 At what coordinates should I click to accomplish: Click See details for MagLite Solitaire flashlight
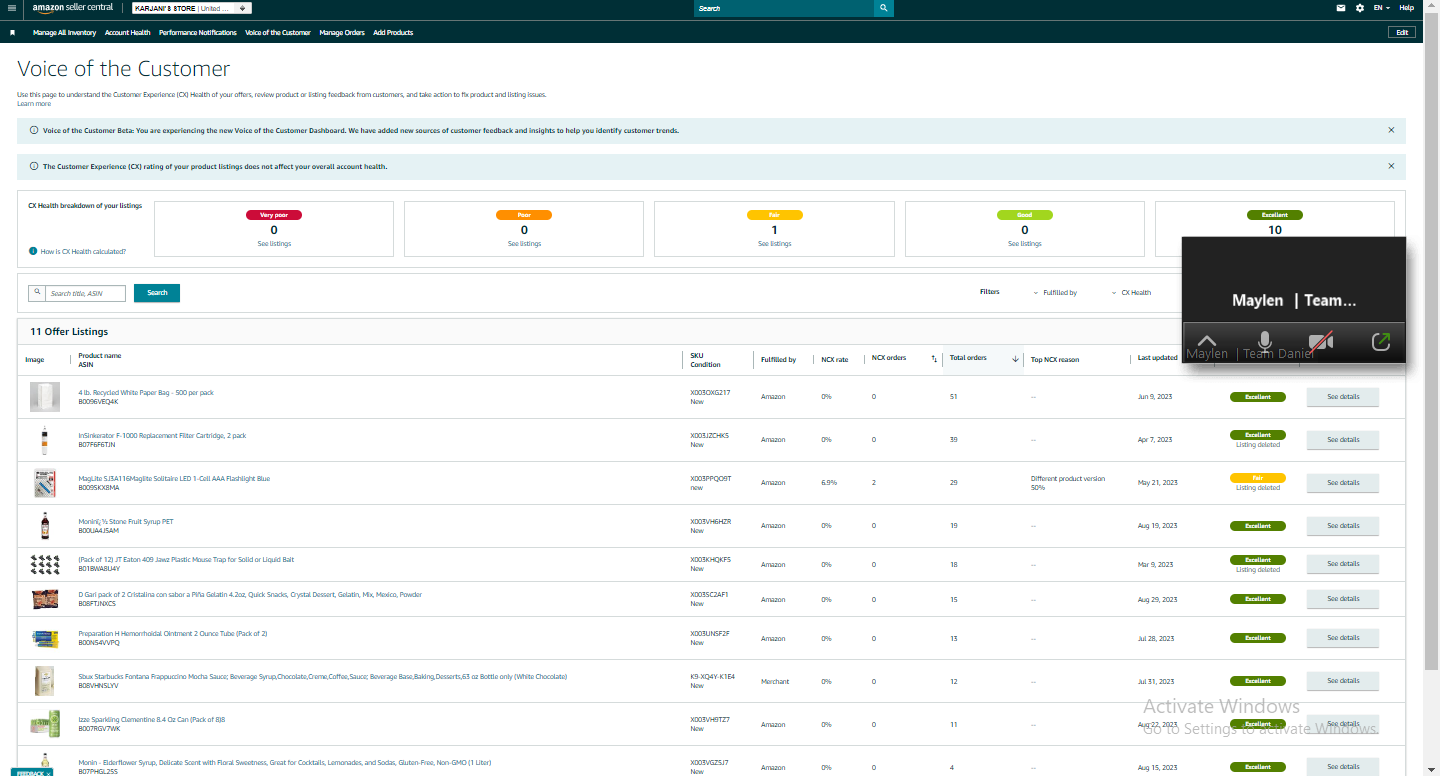pos(1343,483)
